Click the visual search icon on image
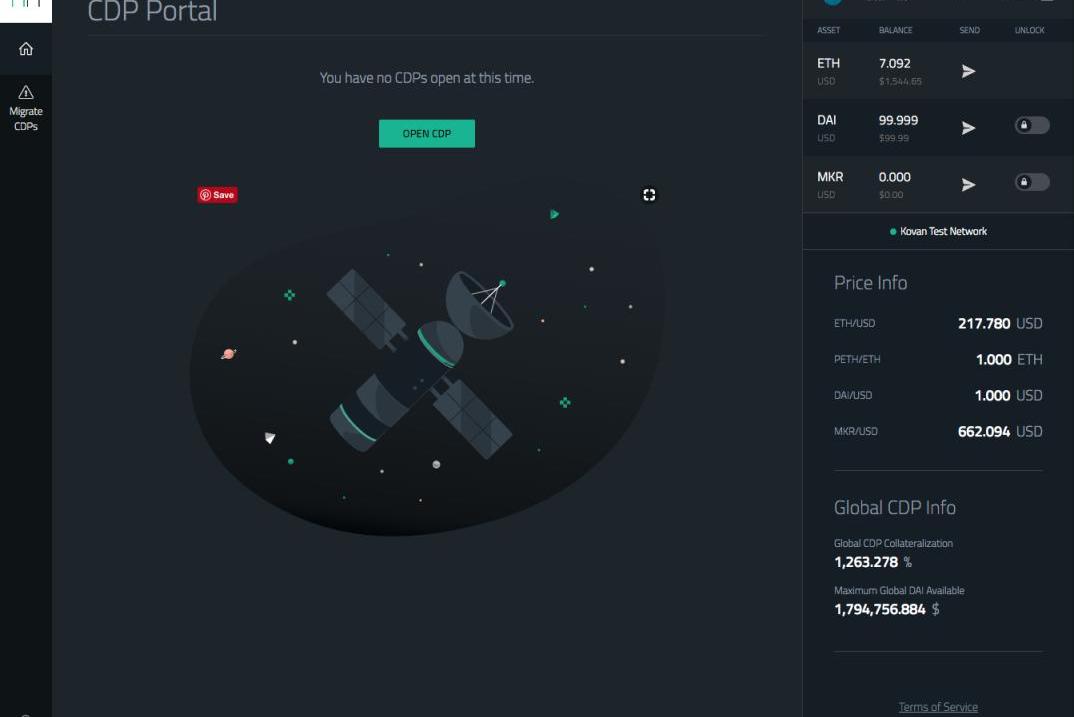 coord(649,195)
